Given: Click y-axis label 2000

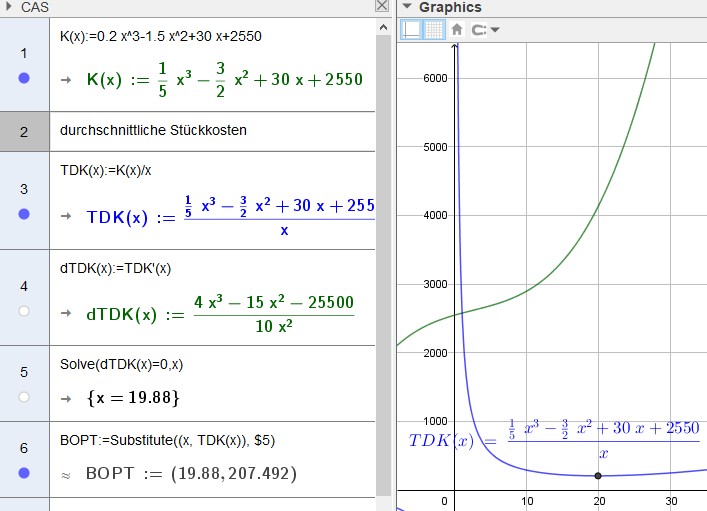Looking at the screenshot, I should tap(435, 353).
